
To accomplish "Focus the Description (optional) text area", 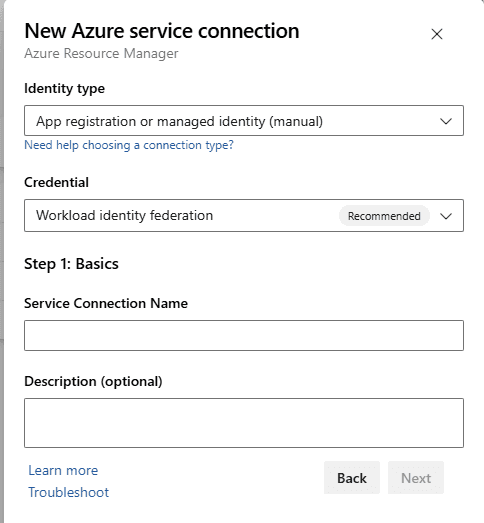I will click(244, 423).
